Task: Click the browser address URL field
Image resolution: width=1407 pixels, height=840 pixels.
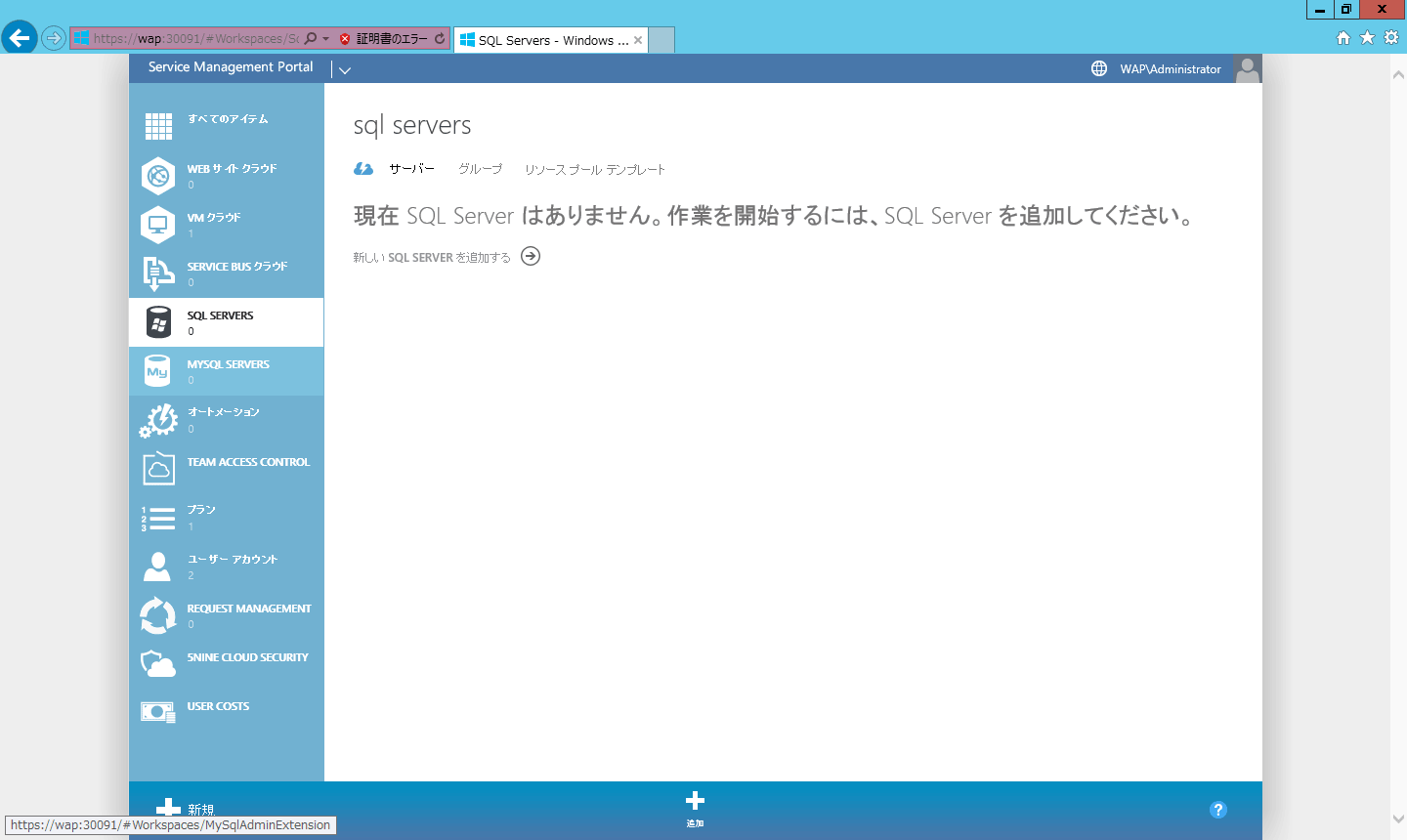Action: (195, 39)
